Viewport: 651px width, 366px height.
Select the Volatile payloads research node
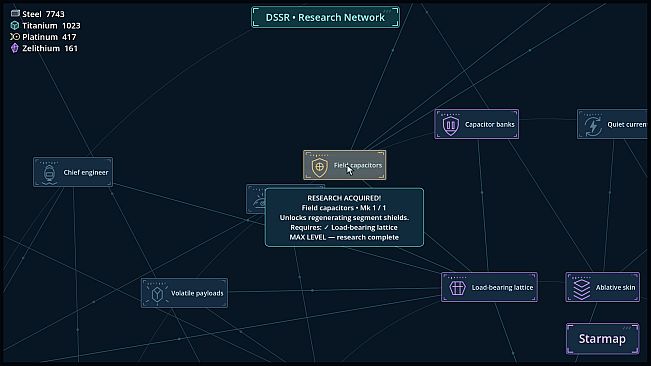184,293
